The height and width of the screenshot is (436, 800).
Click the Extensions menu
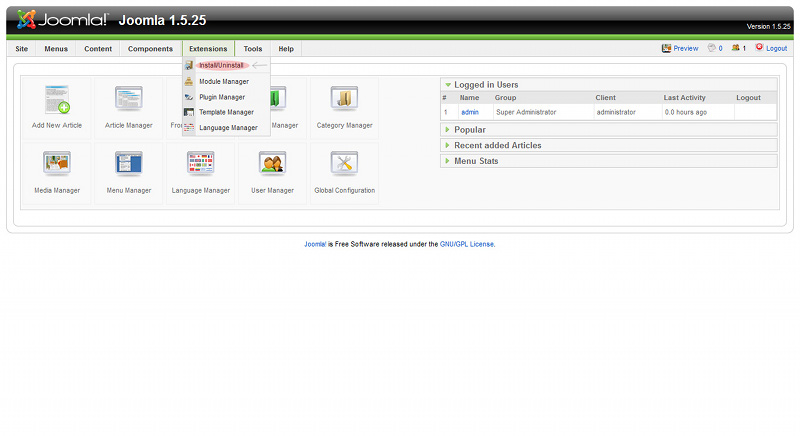208,49
